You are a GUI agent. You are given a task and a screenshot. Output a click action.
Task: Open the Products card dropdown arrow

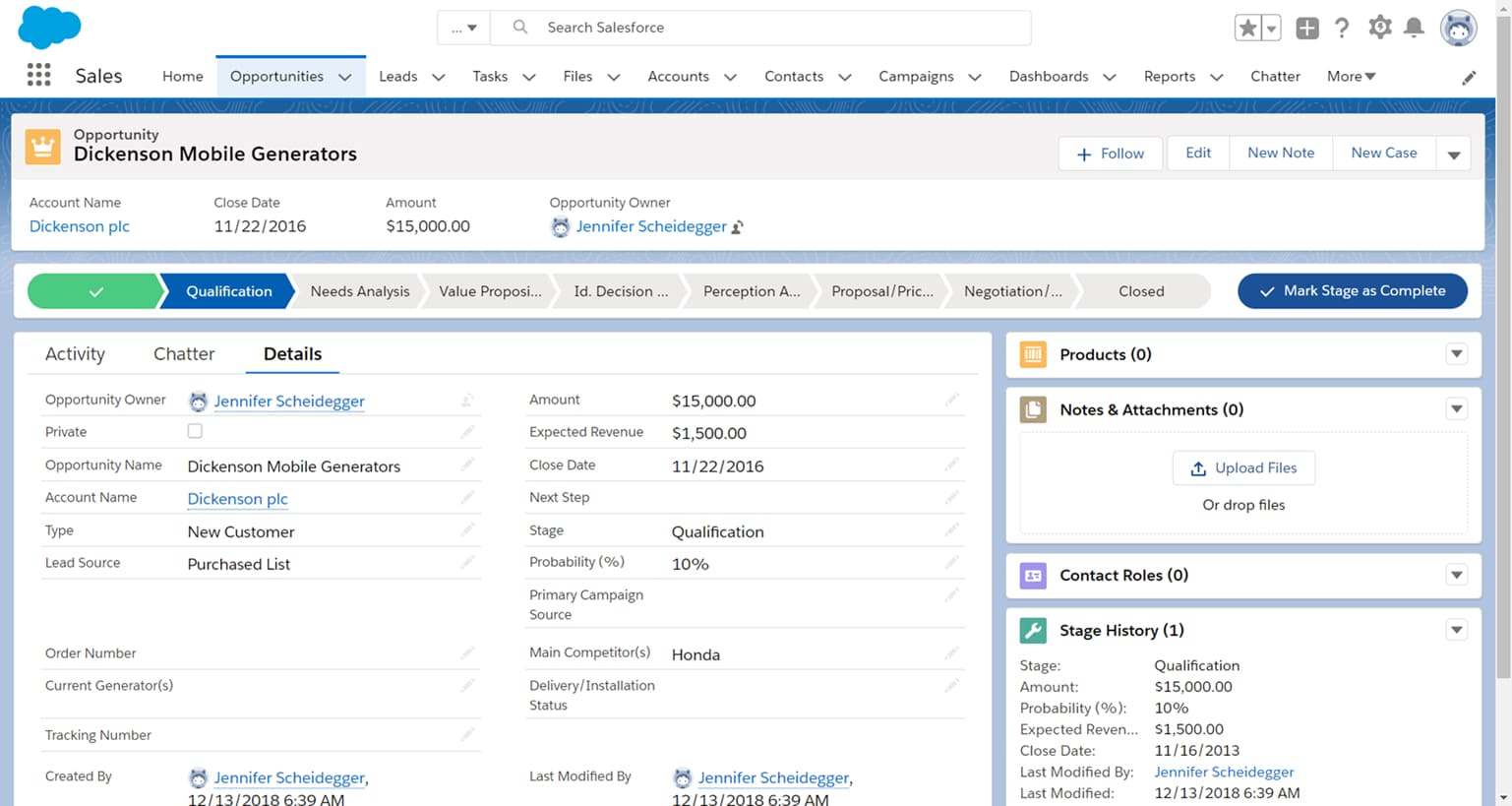click(1457, 354)
